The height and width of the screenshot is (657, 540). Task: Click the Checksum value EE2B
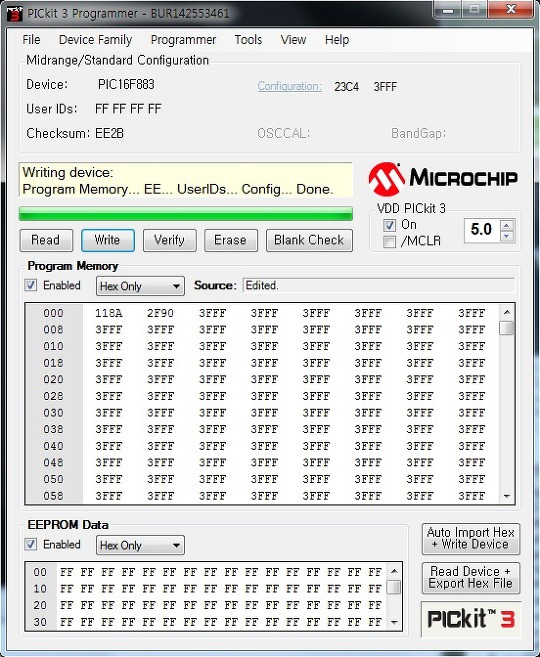(x=109, y=133)
